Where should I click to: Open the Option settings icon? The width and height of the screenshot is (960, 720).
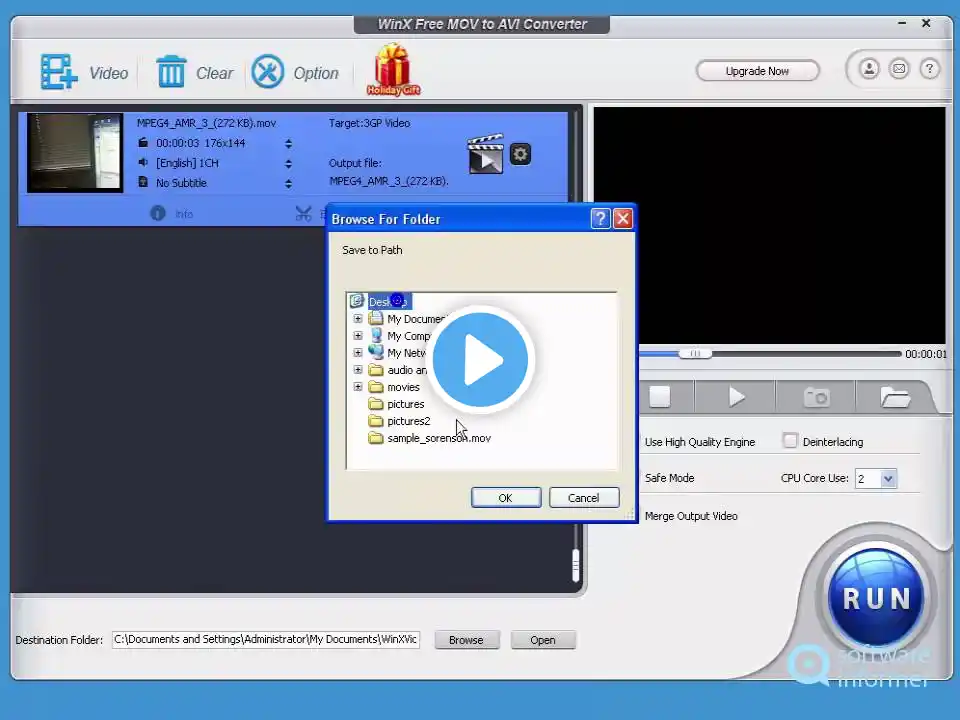[268, 72]
